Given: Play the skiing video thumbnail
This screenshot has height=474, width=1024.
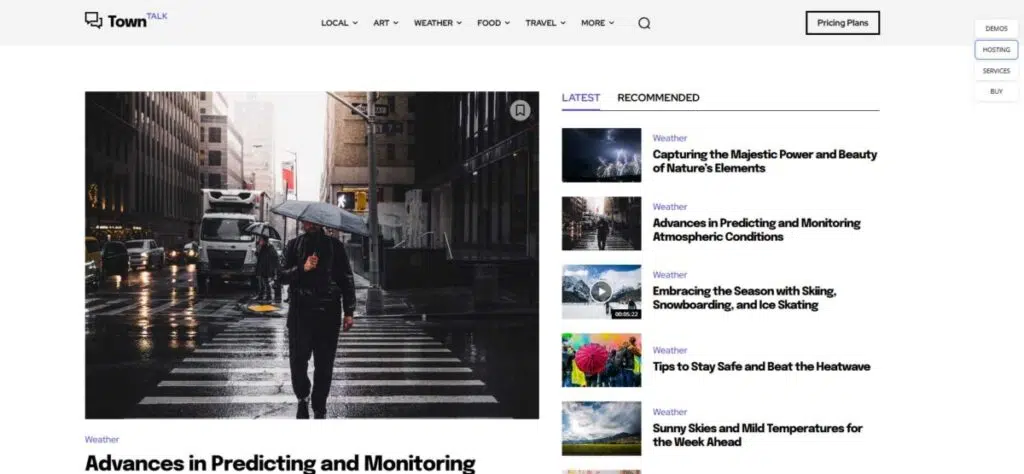Looking at the screenshot, I should [601, 292].
